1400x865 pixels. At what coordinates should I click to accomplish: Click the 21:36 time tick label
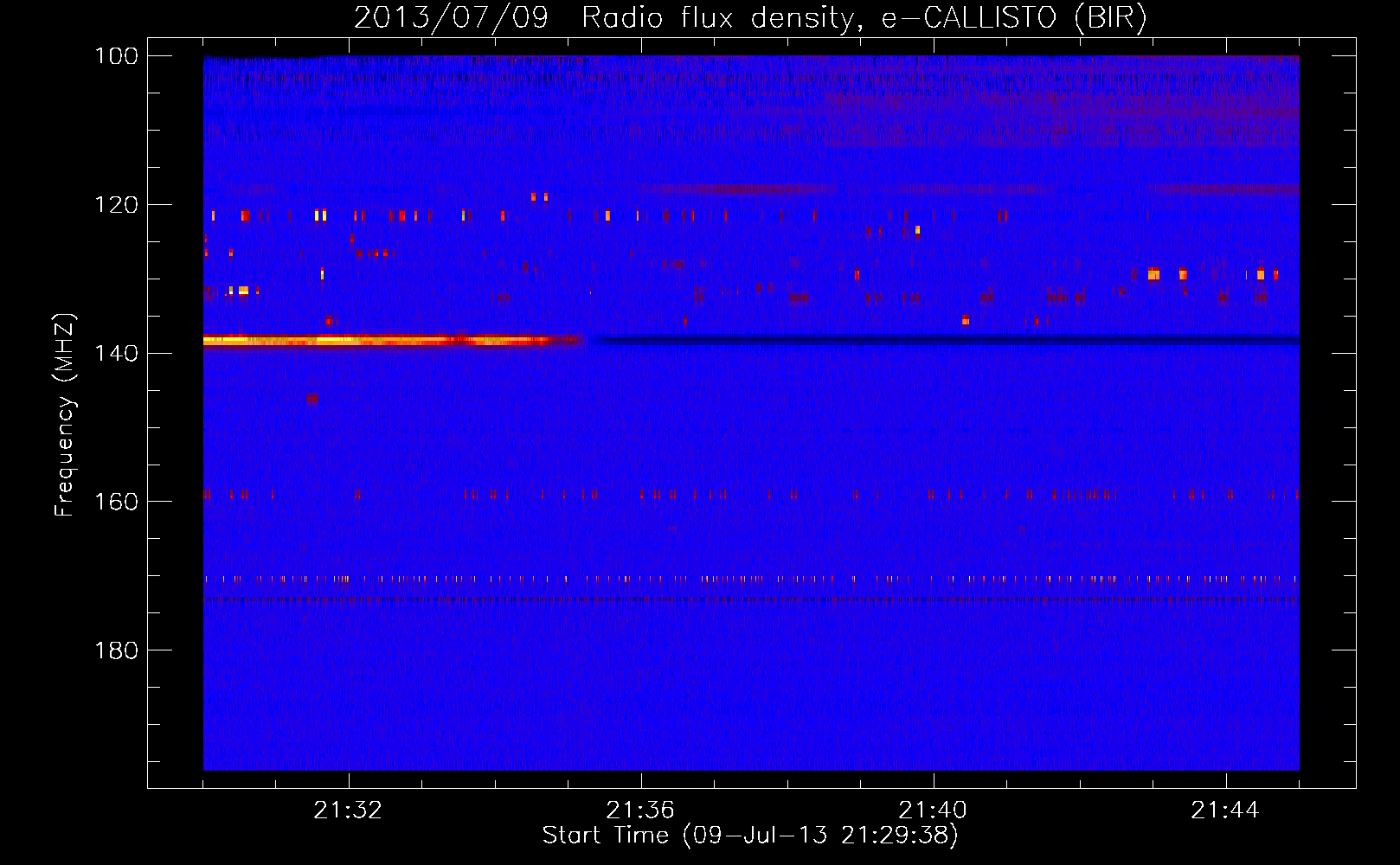[640, 811]
